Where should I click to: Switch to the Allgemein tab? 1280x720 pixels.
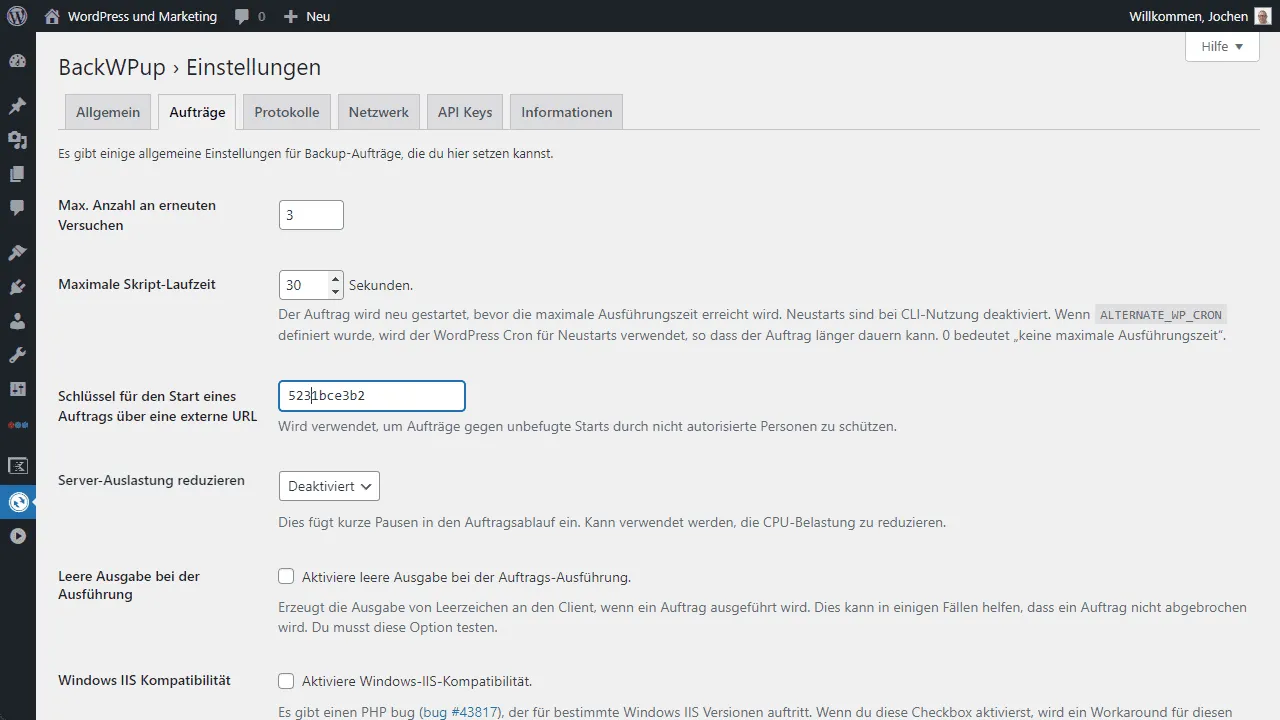tap(108, 112)
